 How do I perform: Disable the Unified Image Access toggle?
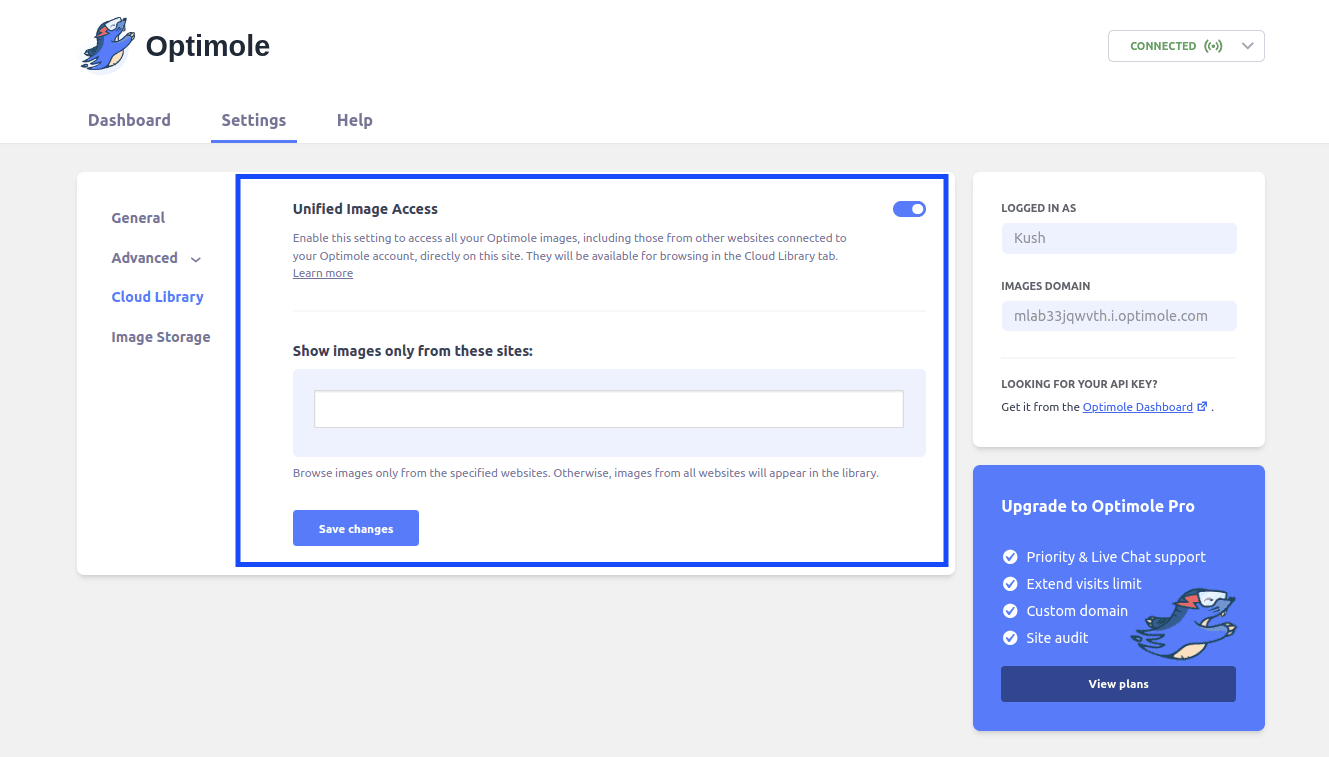tap(909, 209)
